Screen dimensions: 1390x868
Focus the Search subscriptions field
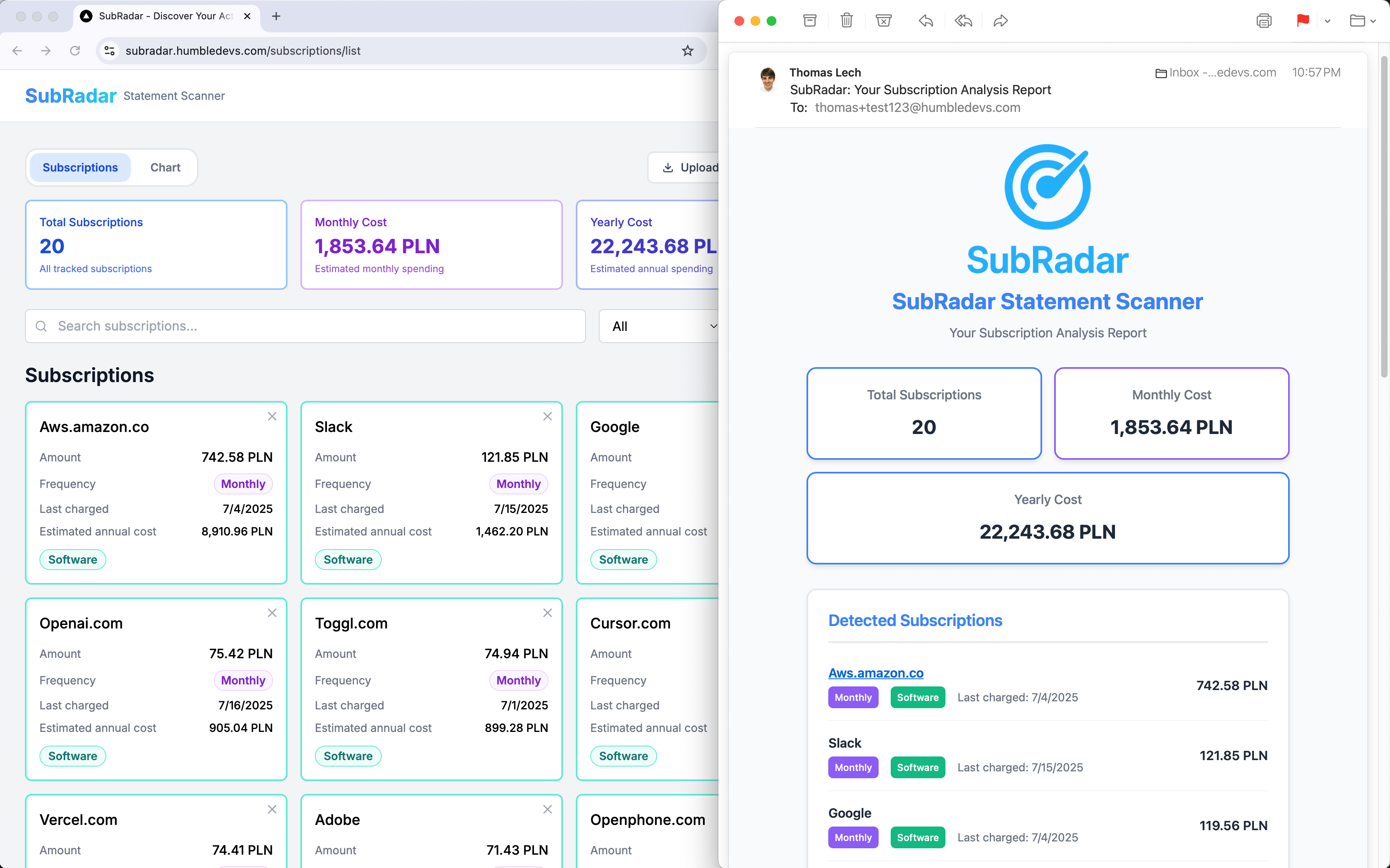coord(306,326)
